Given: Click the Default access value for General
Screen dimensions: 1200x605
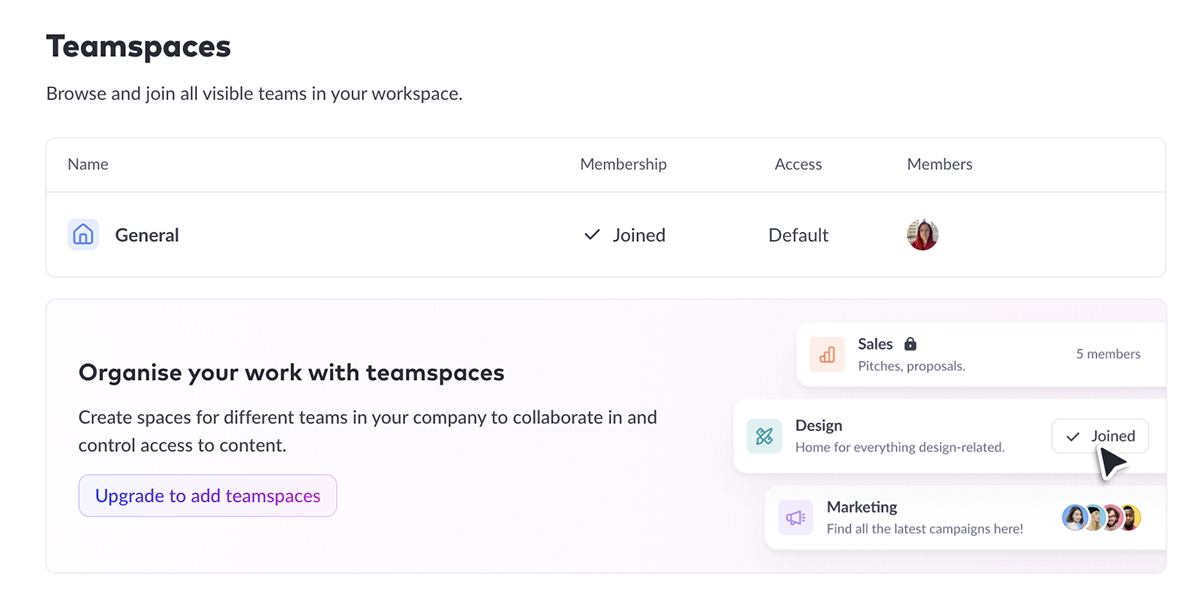Looking at the screenshot, I should [798, 235].
